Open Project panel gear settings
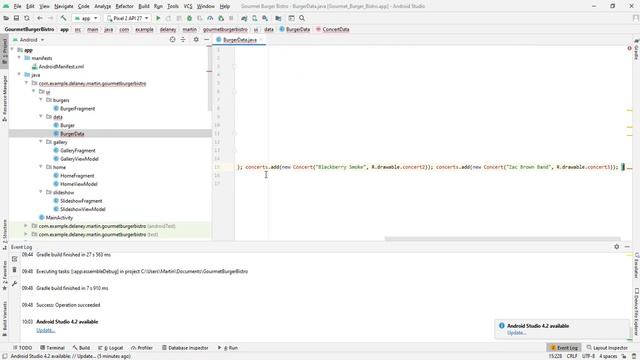Screen dimensions: 640x360 (196, 40)
